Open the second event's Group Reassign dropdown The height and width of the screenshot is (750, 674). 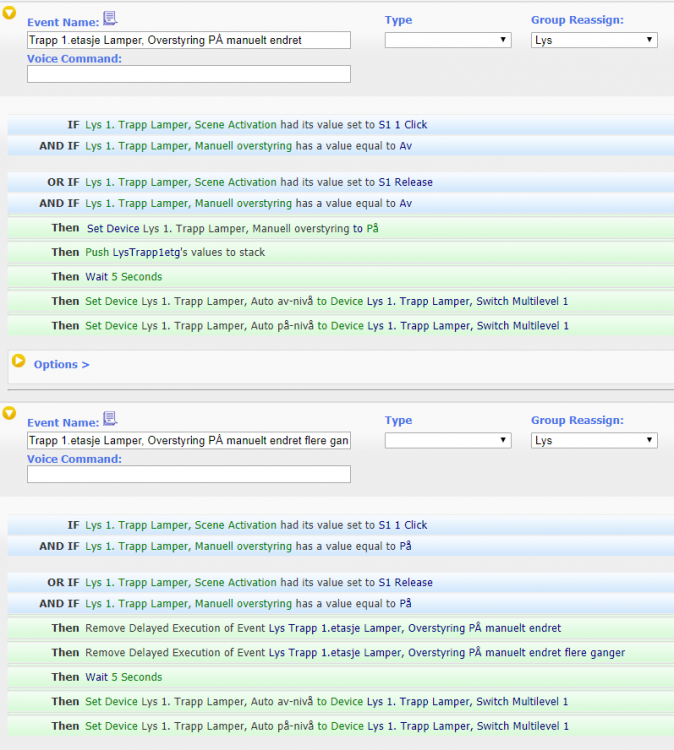(x=594, y=440)
